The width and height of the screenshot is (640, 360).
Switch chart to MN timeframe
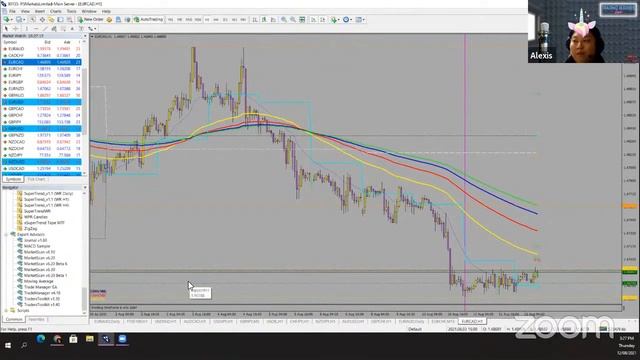(243, 19)
